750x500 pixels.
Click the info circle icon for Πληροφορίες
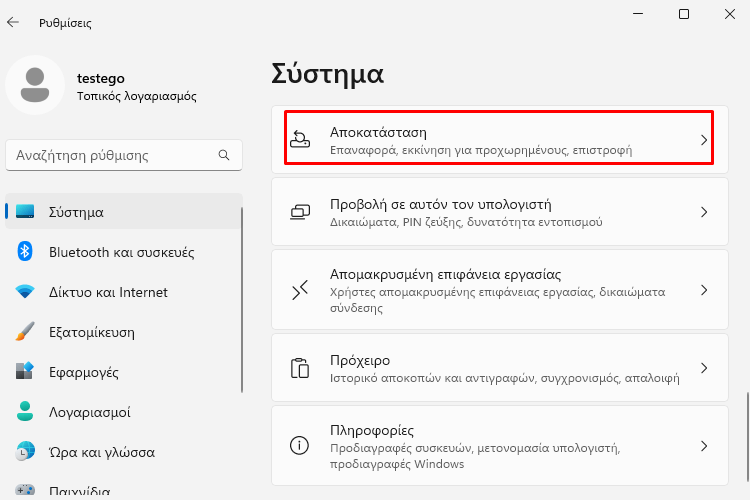tap(299, 445)
